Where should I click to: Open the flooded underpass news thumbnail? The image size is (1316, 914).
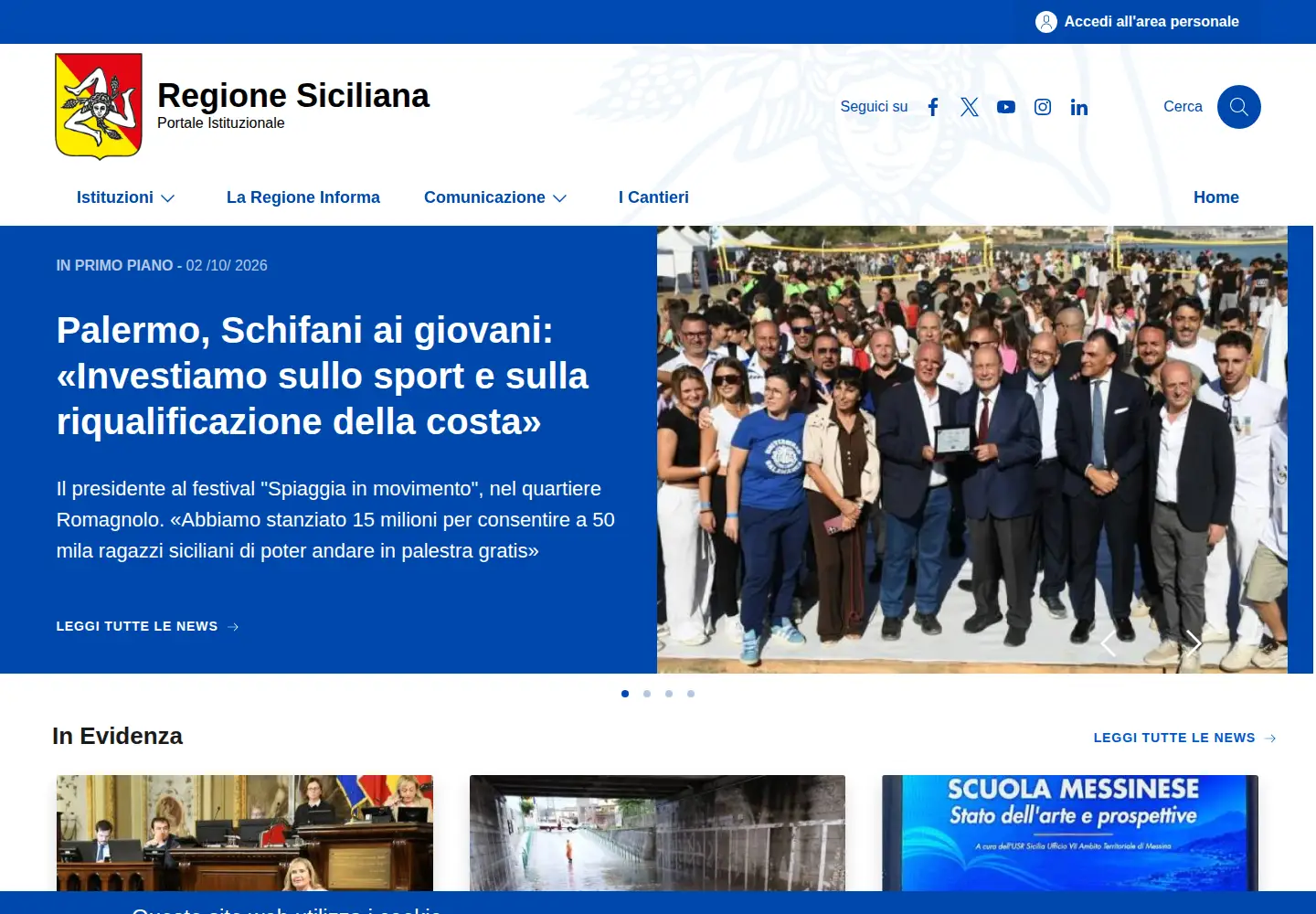657,834
